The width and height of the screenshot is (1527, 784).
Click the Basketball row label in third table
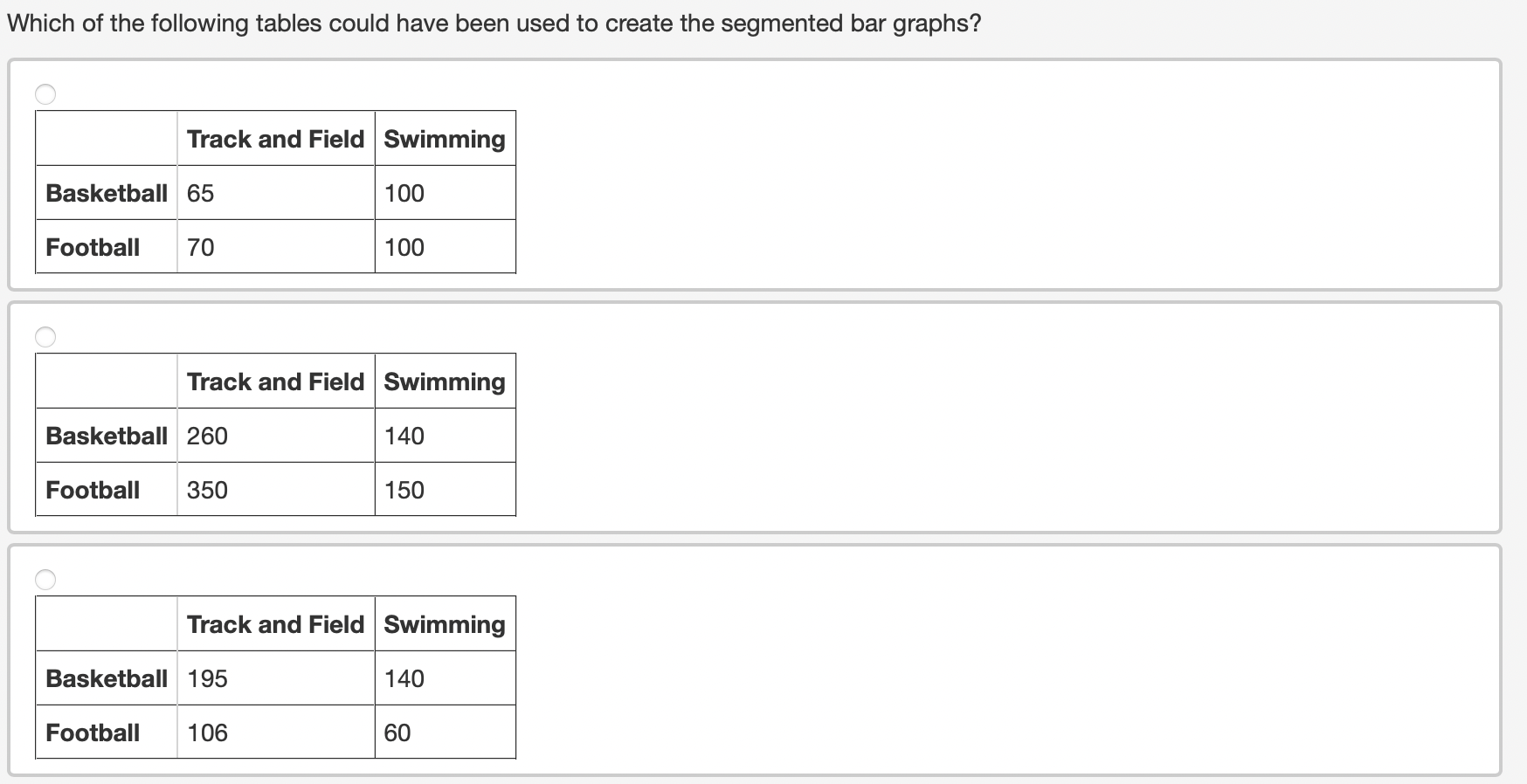(106, 677)
